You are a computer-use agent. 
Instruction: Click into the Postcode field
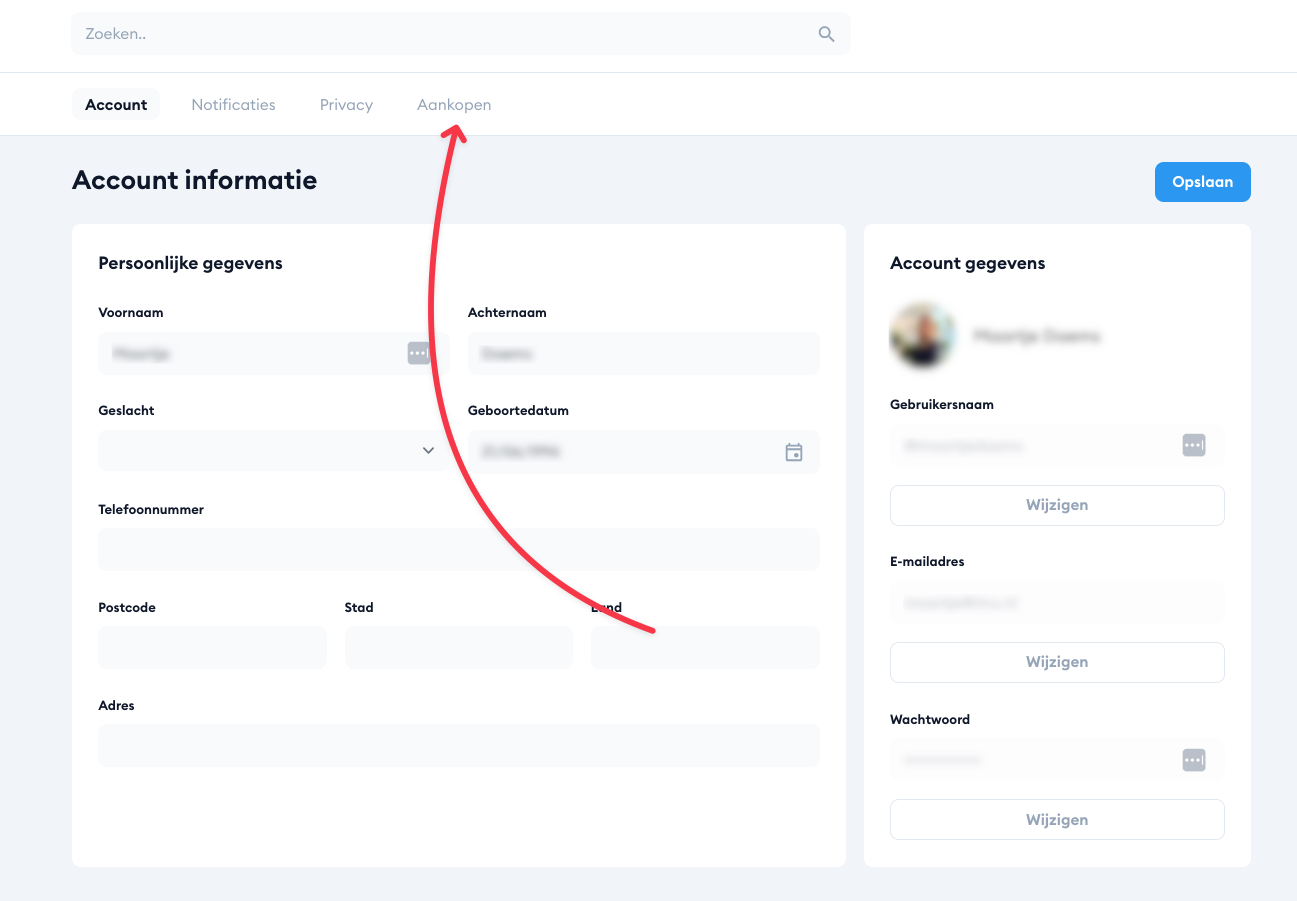pyautogui.click(x=212, y=648)
